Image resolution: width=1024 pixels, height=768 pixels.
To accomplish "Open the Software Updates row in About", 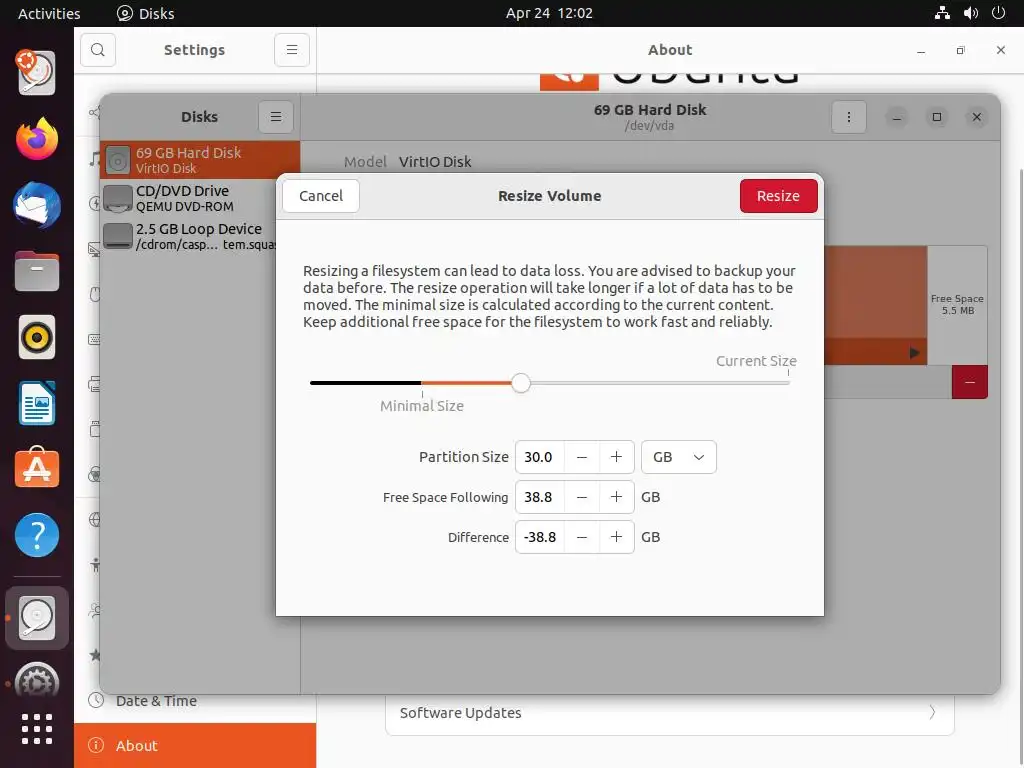I will pyautogui.click(x=669, y=712).
